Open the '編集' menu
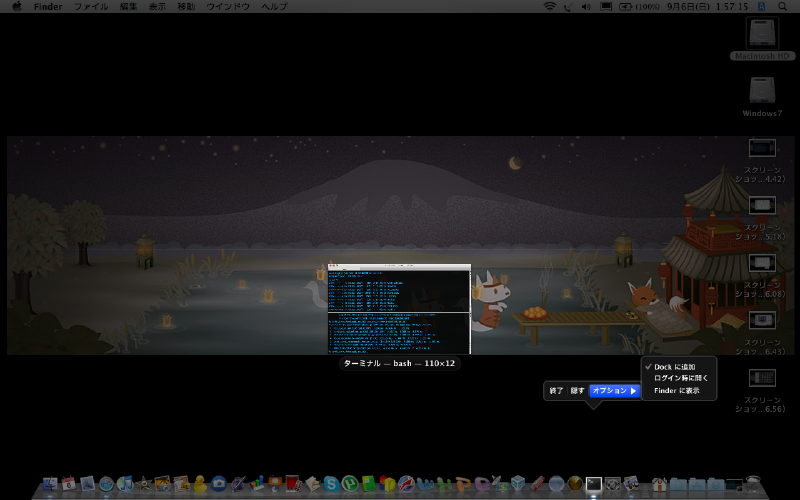800x500 pixels. pyautogui.click(x=128, y=7)
